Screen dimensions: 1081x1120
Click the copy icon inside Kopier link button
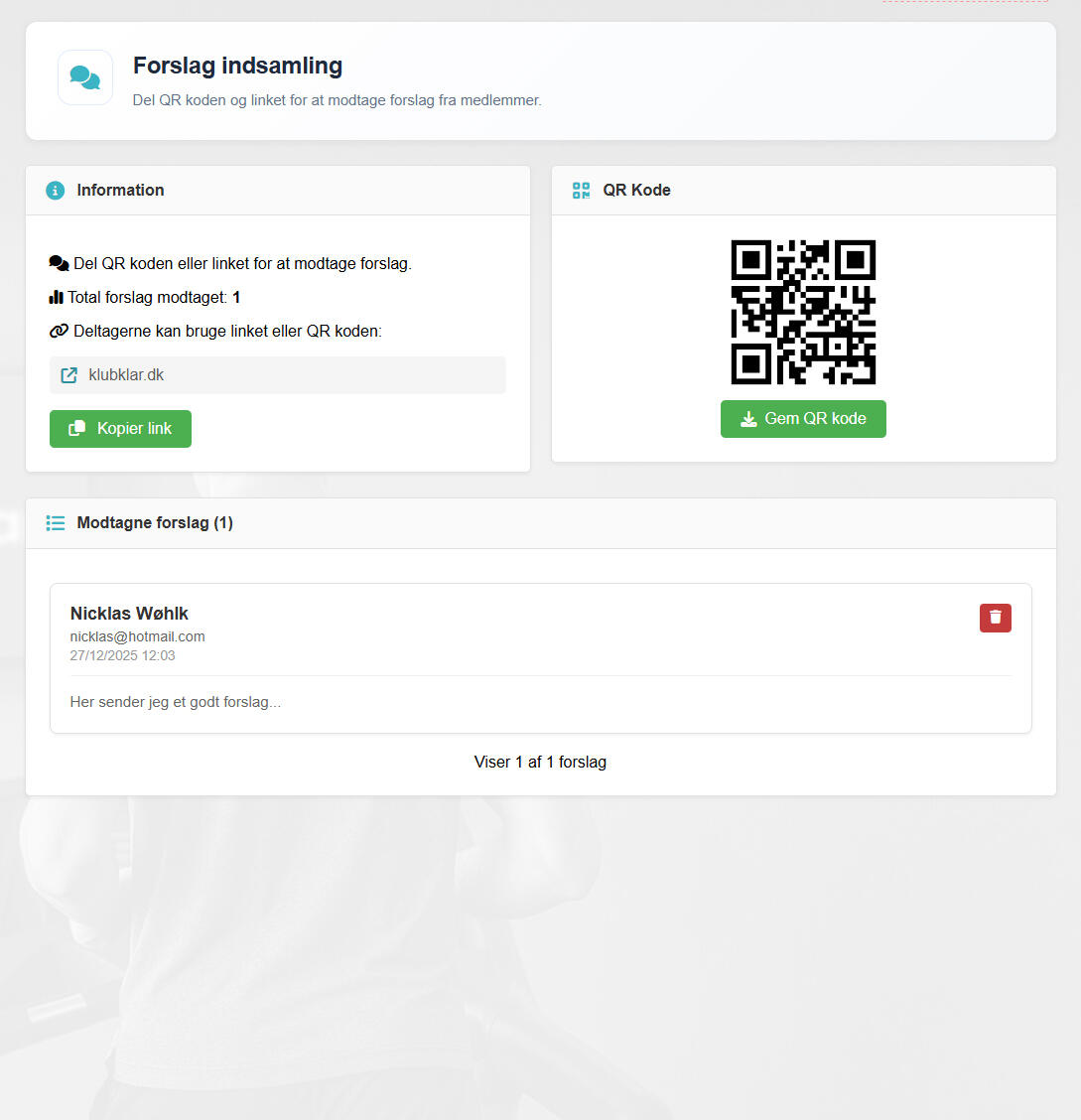[76, 429]
